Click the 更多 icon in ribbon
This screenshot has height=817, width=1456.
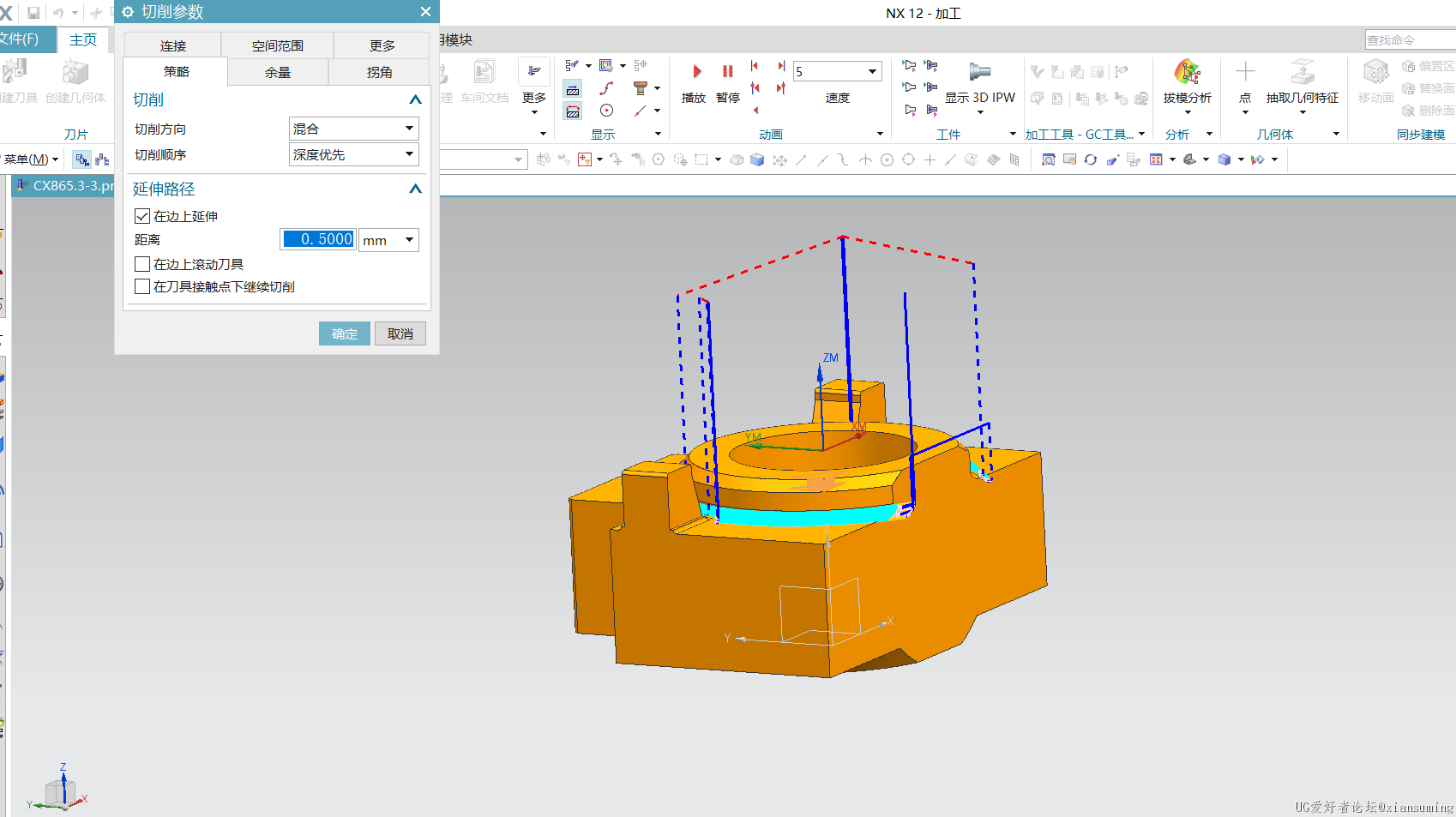[x=533, y=72]
